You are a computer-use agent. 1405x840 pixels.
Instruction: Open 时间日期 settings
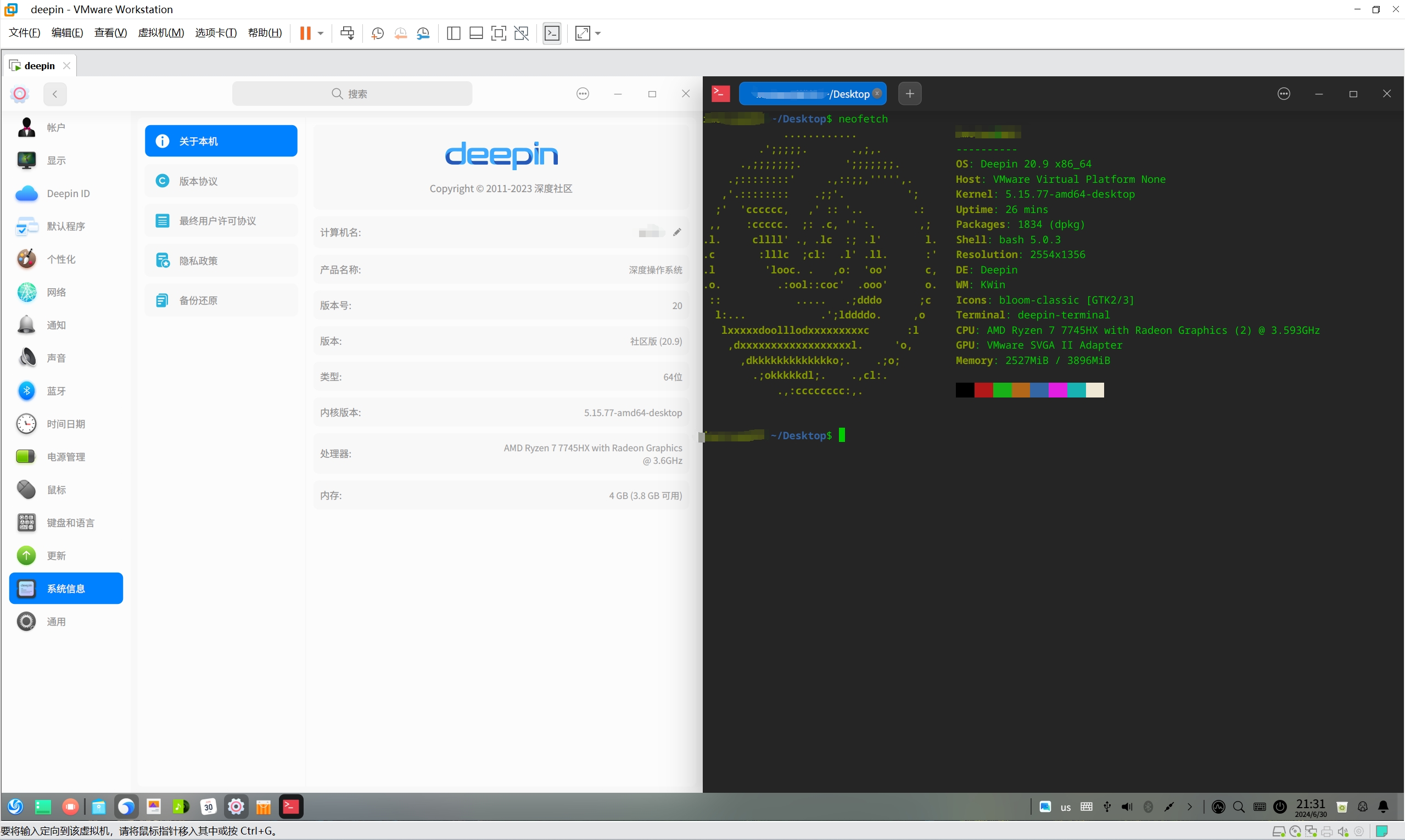point(66,424)
